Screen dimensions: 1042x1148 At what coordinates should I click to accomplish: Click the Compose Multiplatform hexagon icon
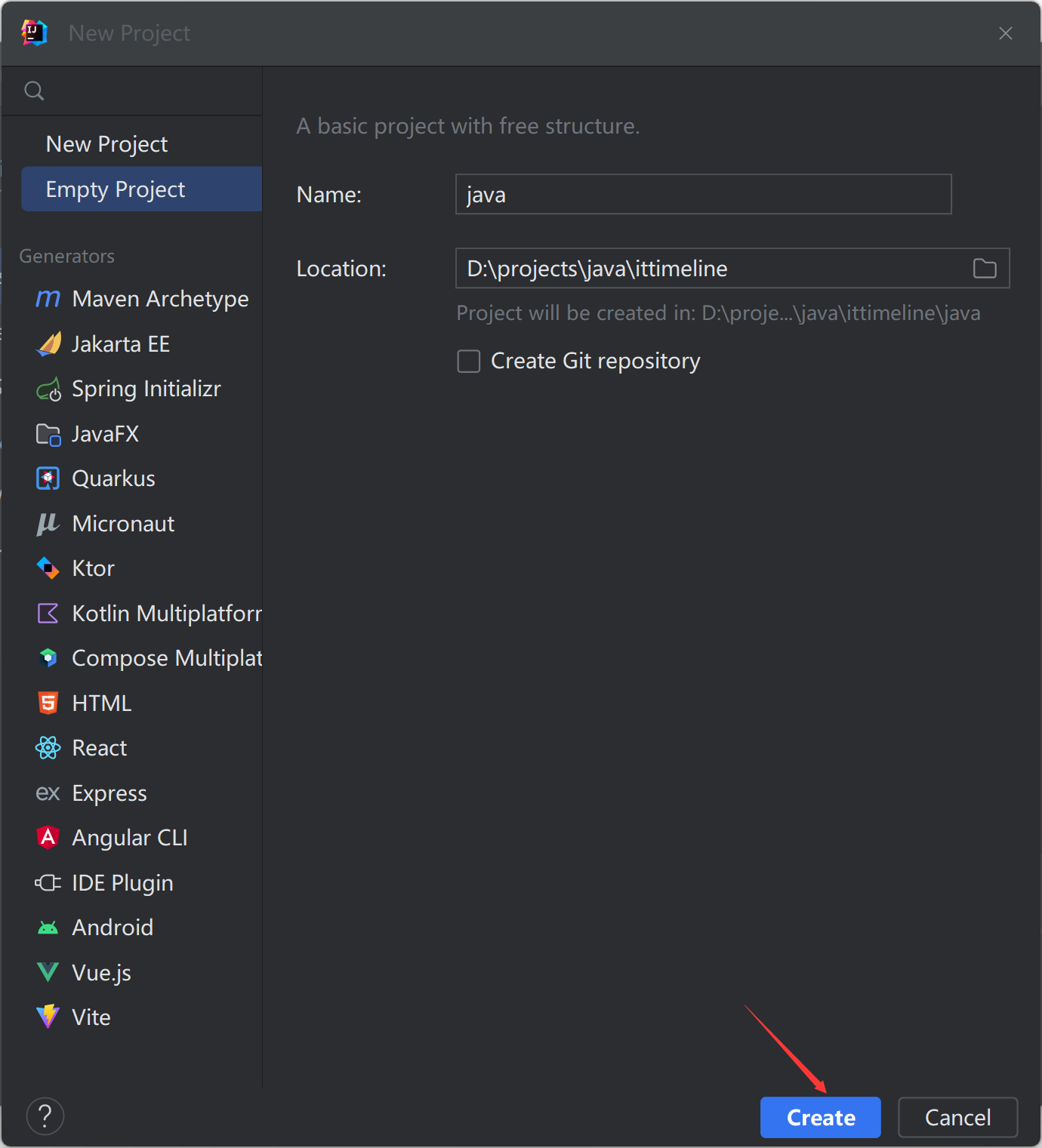(48, 658)
